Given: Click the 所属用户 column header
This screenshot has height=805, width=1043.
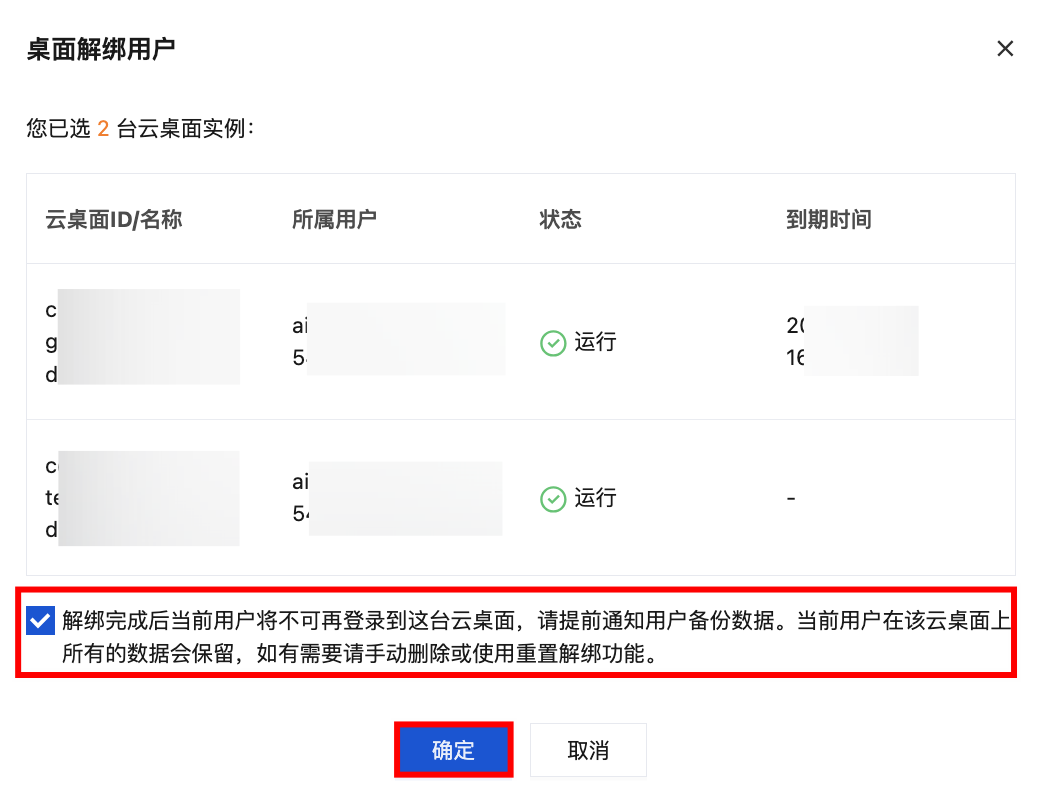Looking at the screenshot, I should (x=334, y=220).
